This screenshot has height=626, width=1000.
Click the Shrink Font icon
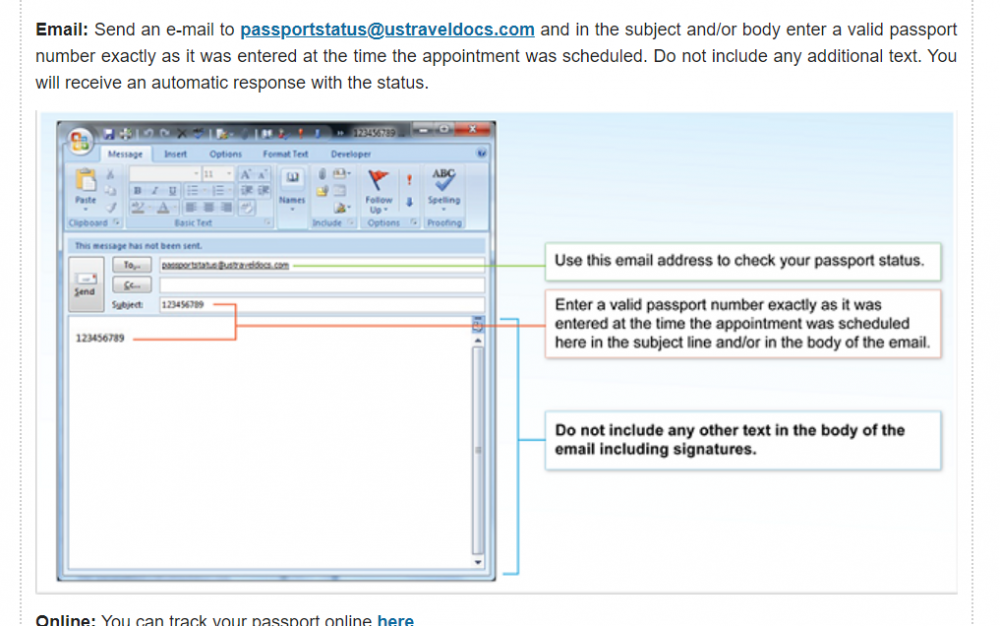coord(262,174)
